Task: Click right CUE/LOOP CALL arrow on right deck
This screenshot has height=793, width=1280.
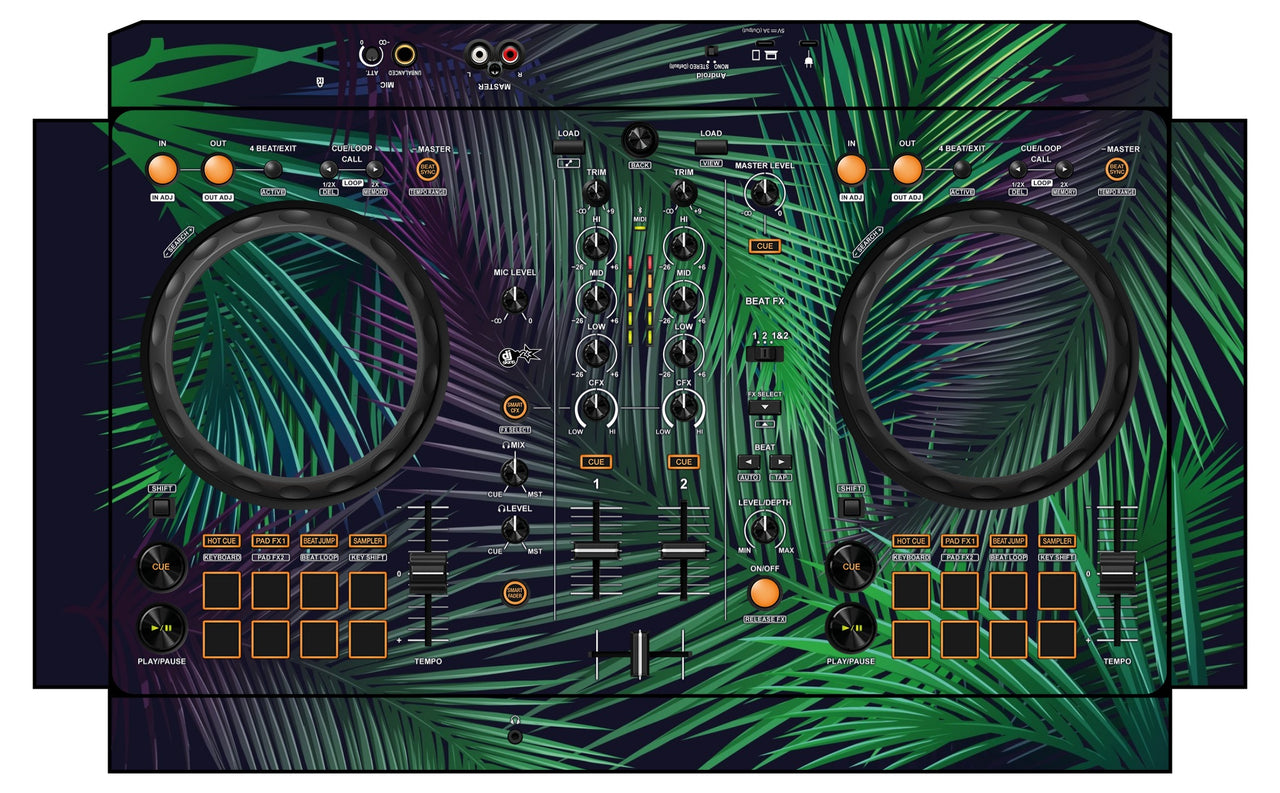Action: click(1064, 169)
